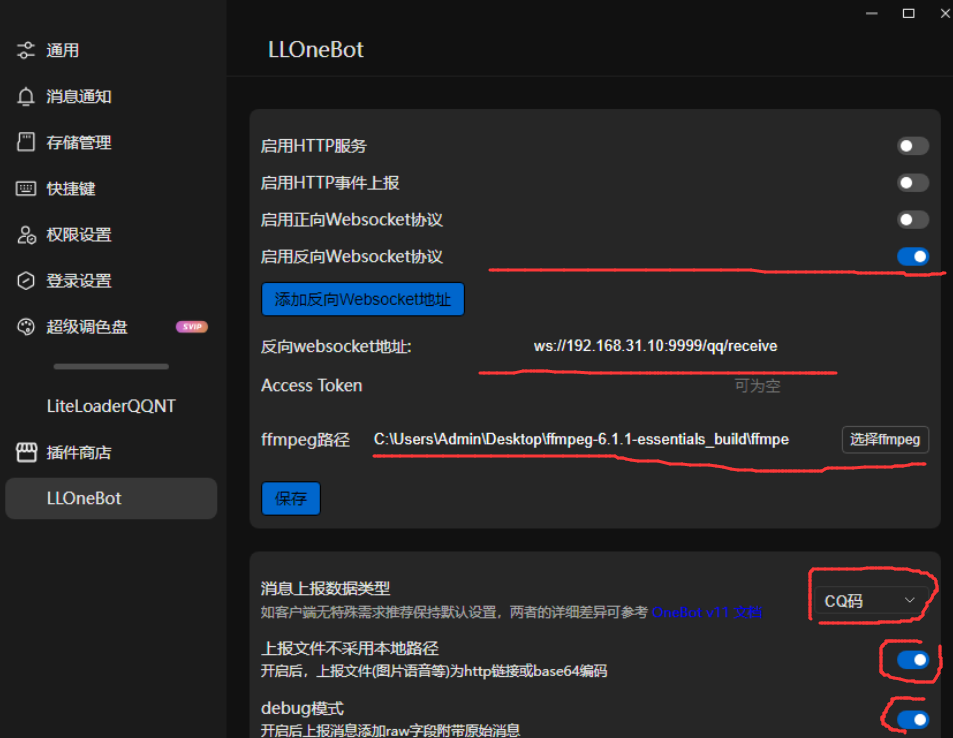The height and width of the screenshot is (738, 953).
Task: Turn on 启用HTTP事件上报
Action: (913, 183)
